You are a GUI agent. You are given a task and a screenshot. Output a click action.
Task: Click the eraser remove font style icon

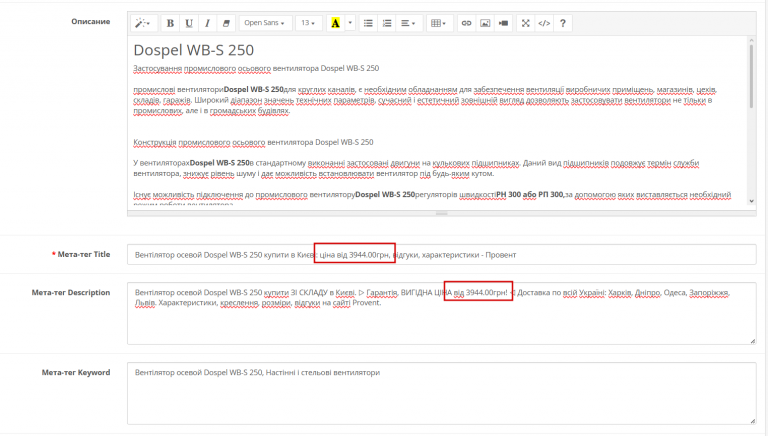click(226, 23)
